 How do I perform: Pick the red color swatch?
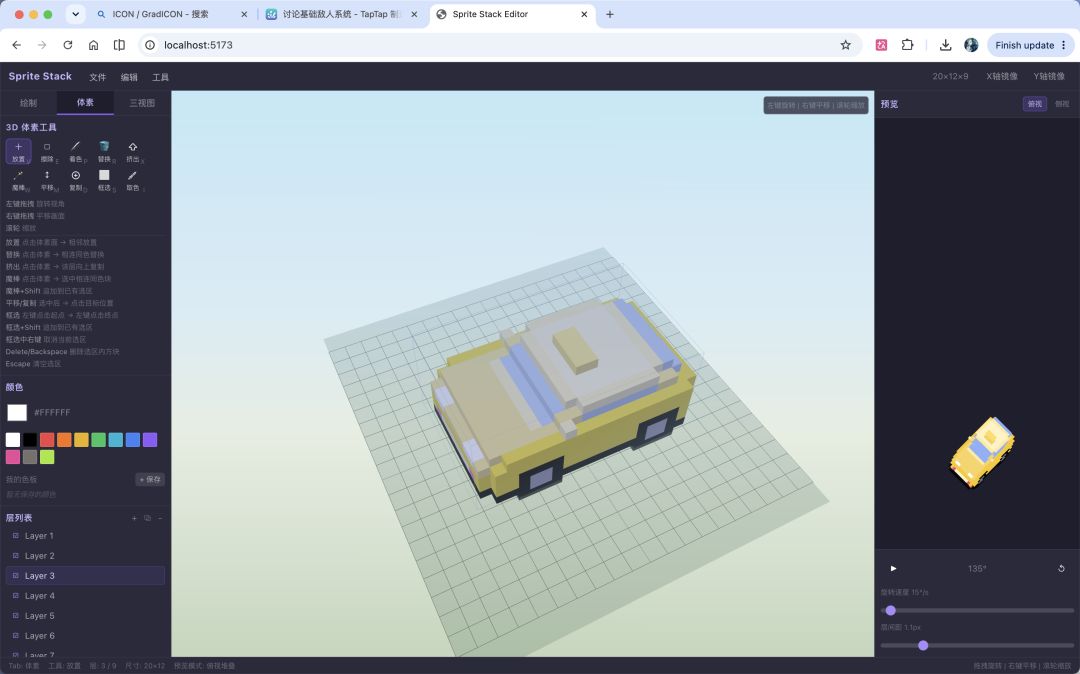[x=47, y=440]
